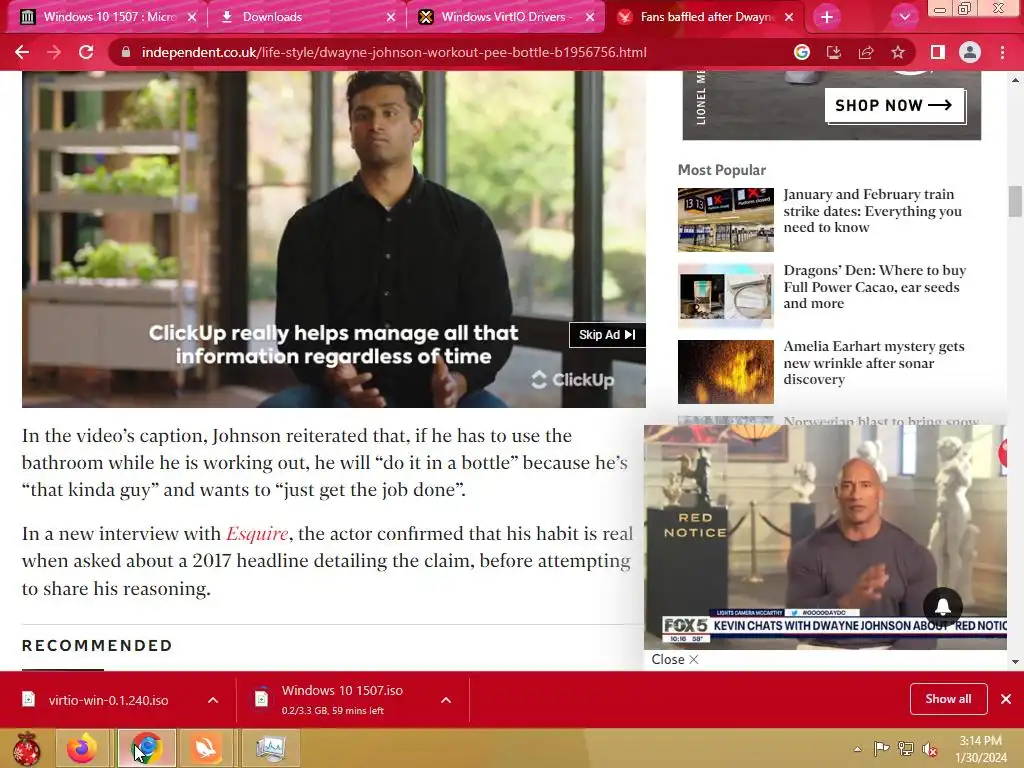
Task: Click the Chrome taskbar icon
Action: pos(147,748)
